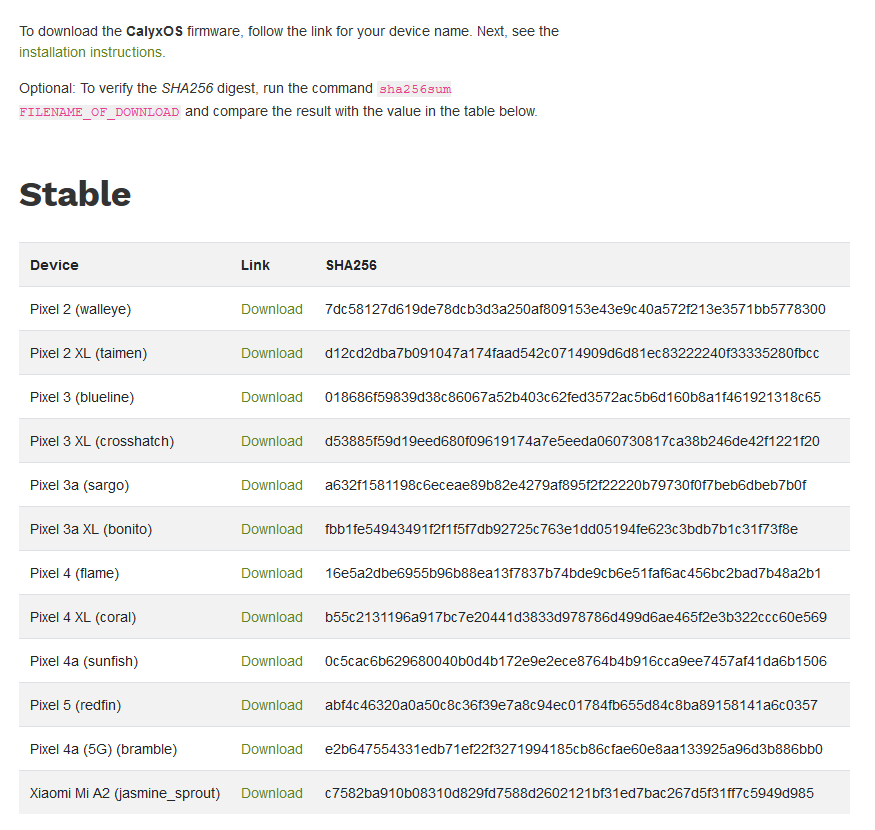Screen dimensions: 875x830
Task: Open the installation instructions link
Action: pyautogui.click(x=90, y=52)
